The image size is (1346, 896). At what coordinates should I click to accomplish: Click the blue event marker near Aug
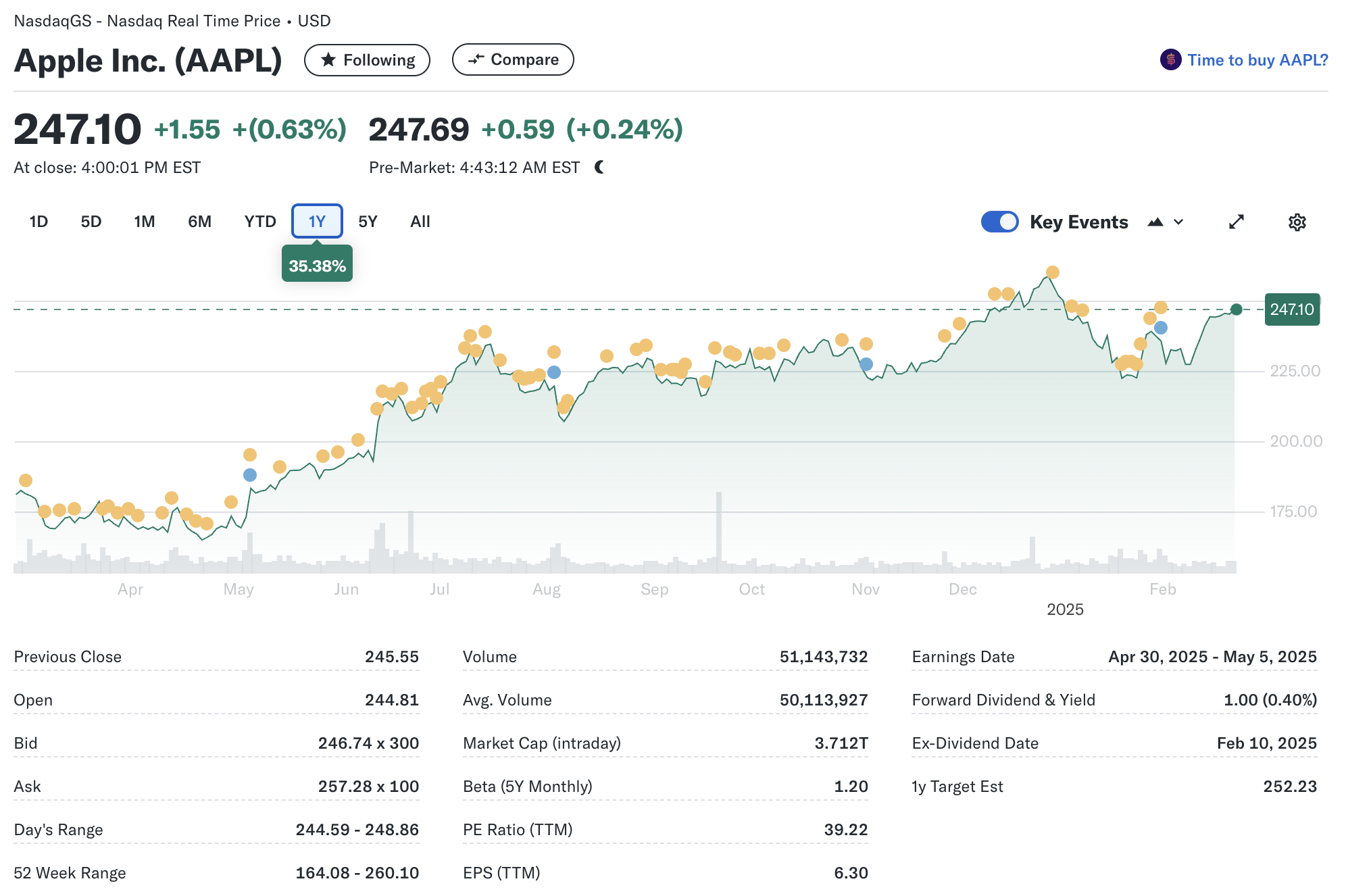(554, 372)
